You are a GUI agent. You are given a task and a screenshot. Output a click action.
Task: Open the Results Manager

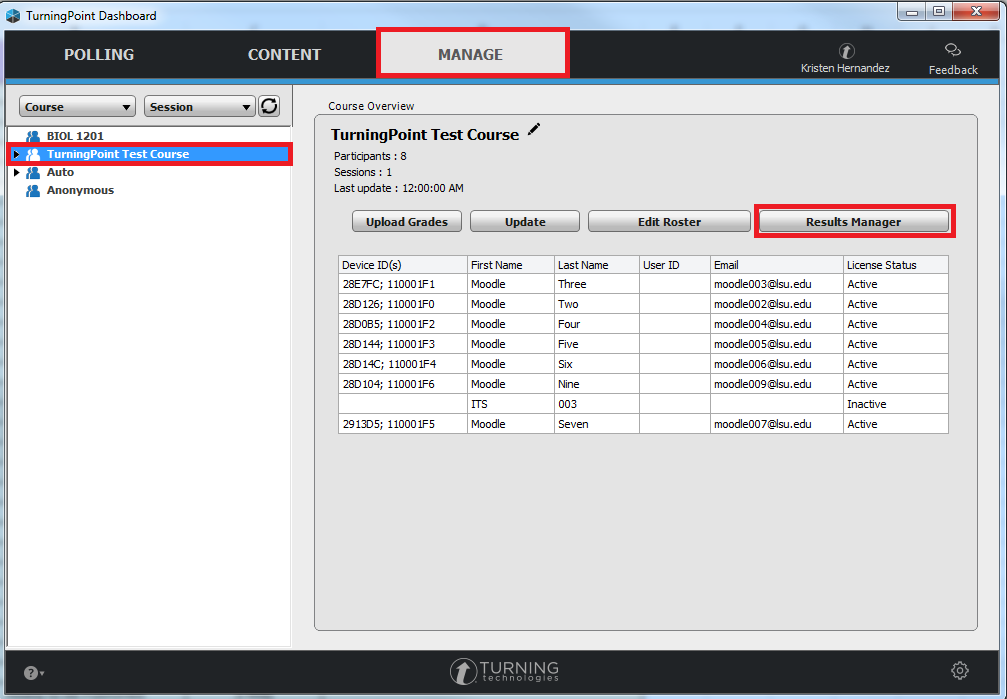point(854,222)
